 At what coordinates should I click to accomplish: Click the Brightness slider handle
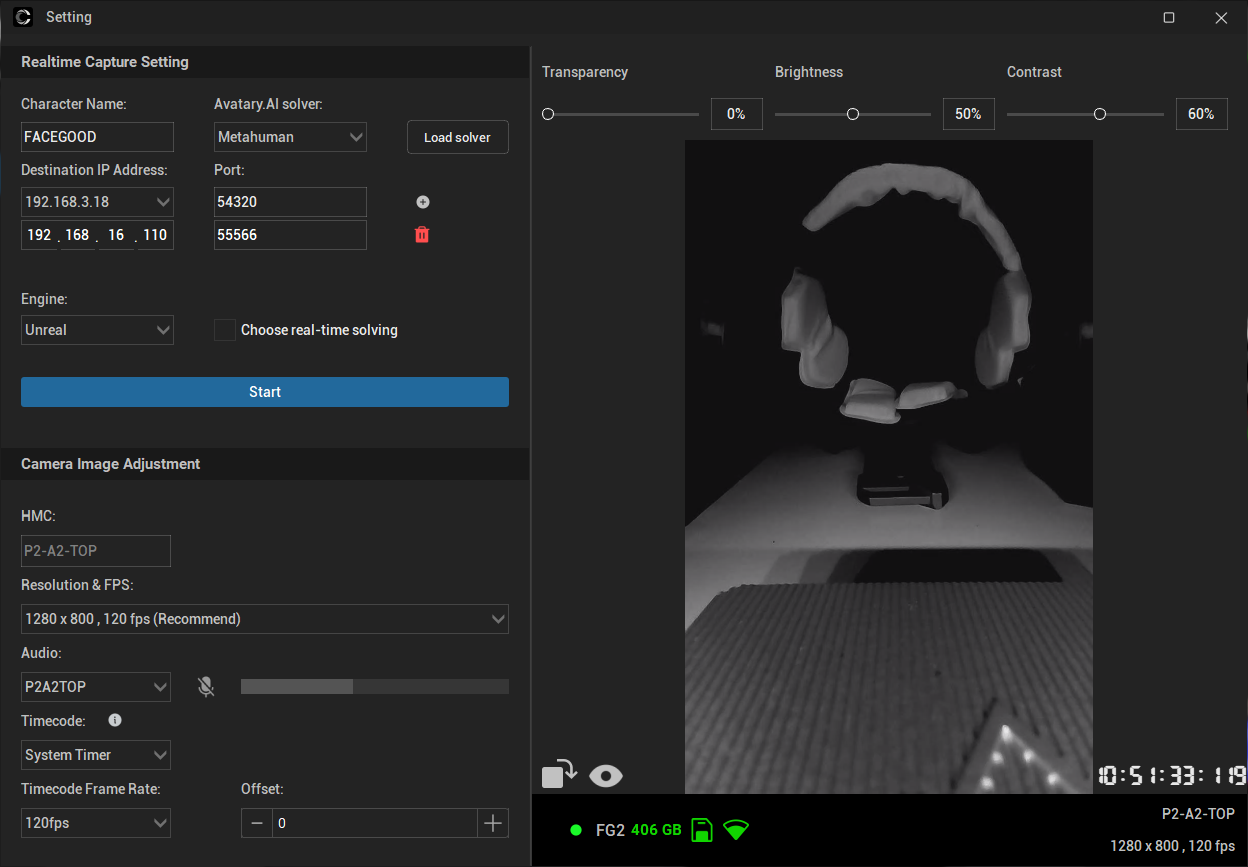853,114
